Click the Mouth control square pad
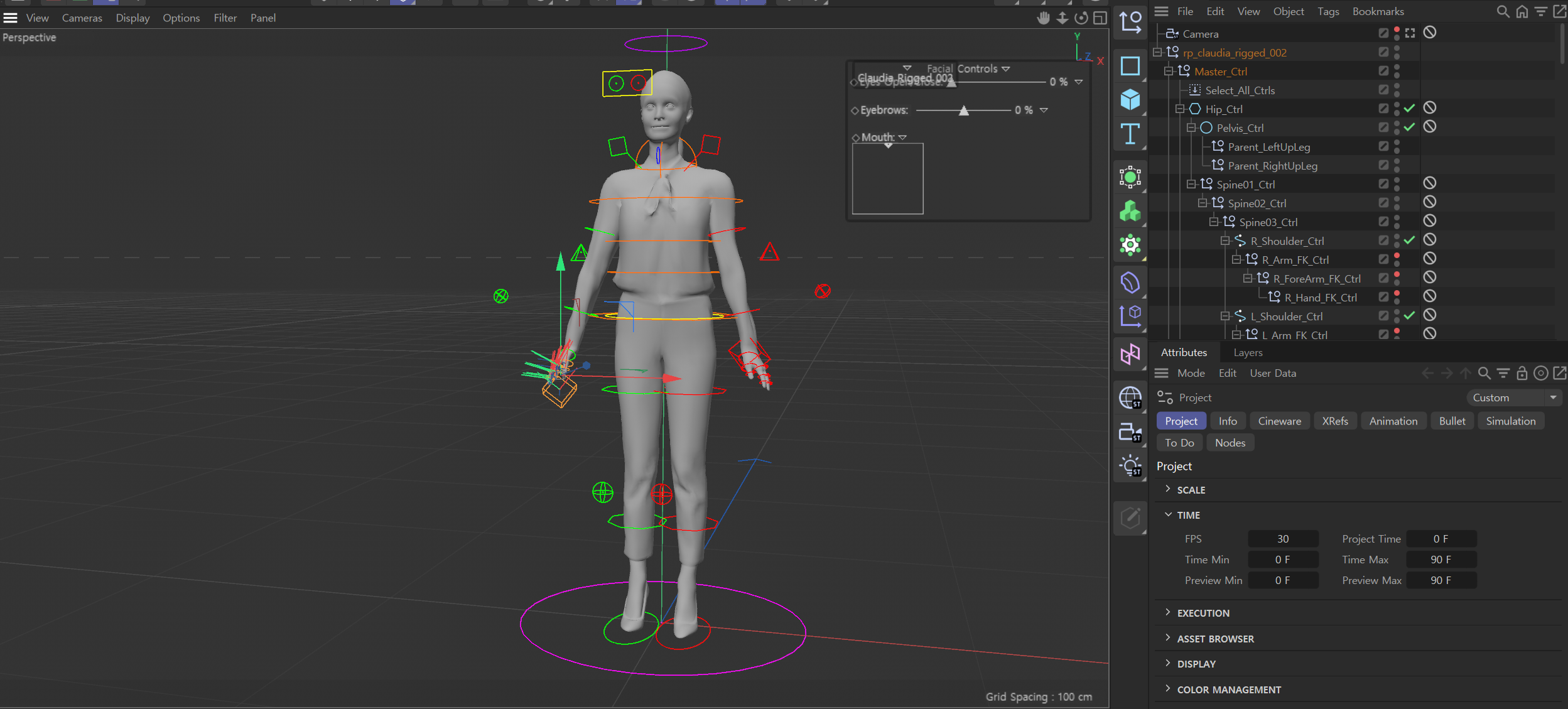 pos(887,179)
